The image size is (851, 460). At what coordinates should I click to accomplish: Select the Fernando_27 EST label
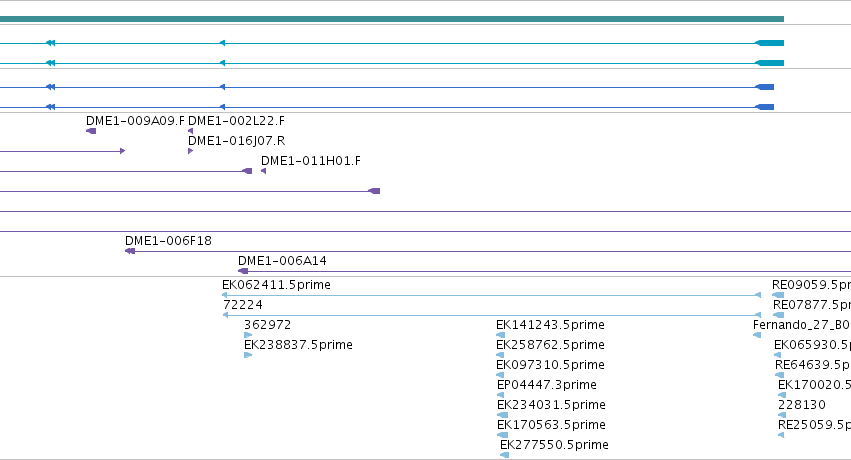pos(802,325)
